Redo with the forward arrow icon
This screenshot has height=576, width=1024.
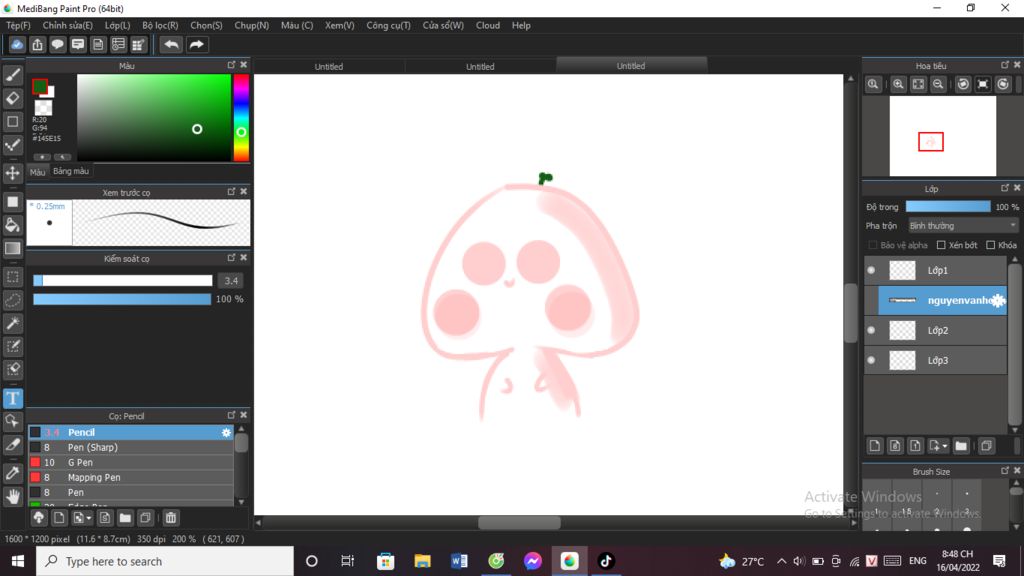196,44
